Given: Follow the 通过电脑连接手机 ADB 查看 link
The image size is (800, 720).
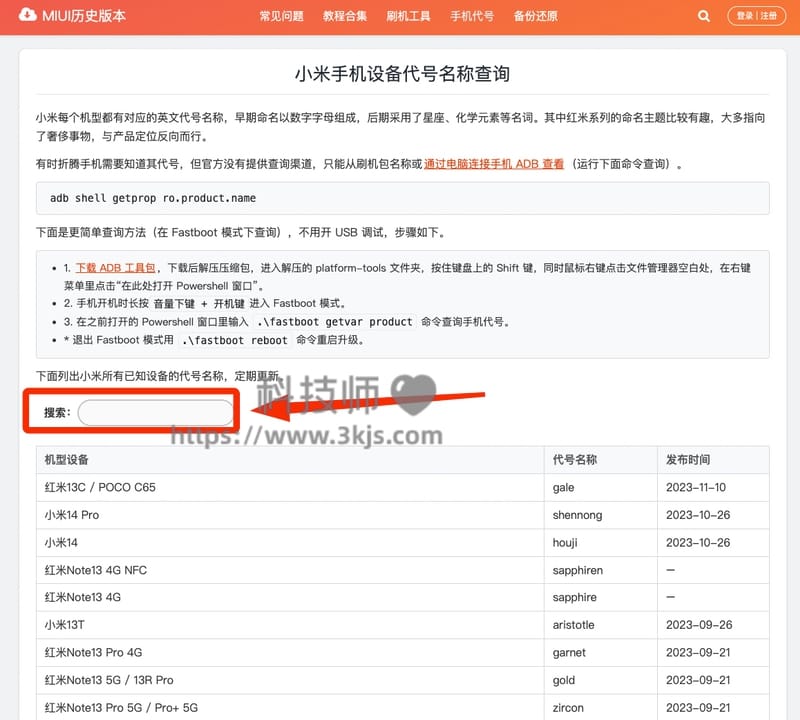Looking at the screenshot, I should tap(493, 164).
